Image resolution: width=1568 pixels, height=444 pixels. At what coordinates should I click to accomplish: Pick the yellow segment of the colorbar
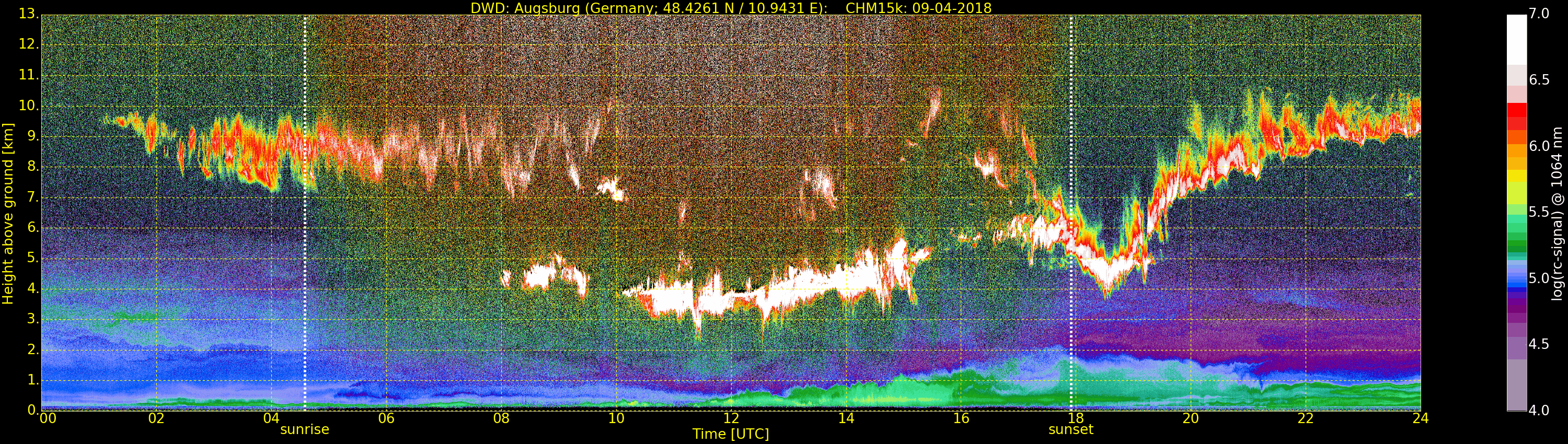(x=1516, y=176)
